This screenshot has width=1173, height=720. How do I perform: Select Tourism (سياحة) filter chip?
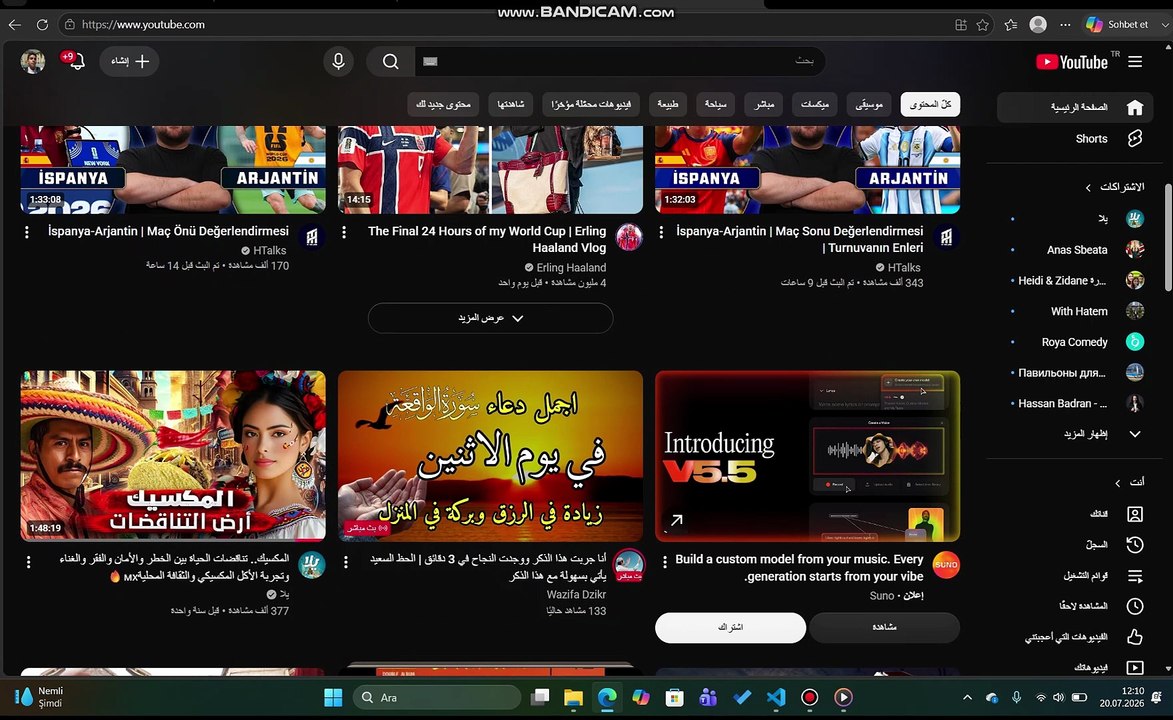tap(716, 105)
